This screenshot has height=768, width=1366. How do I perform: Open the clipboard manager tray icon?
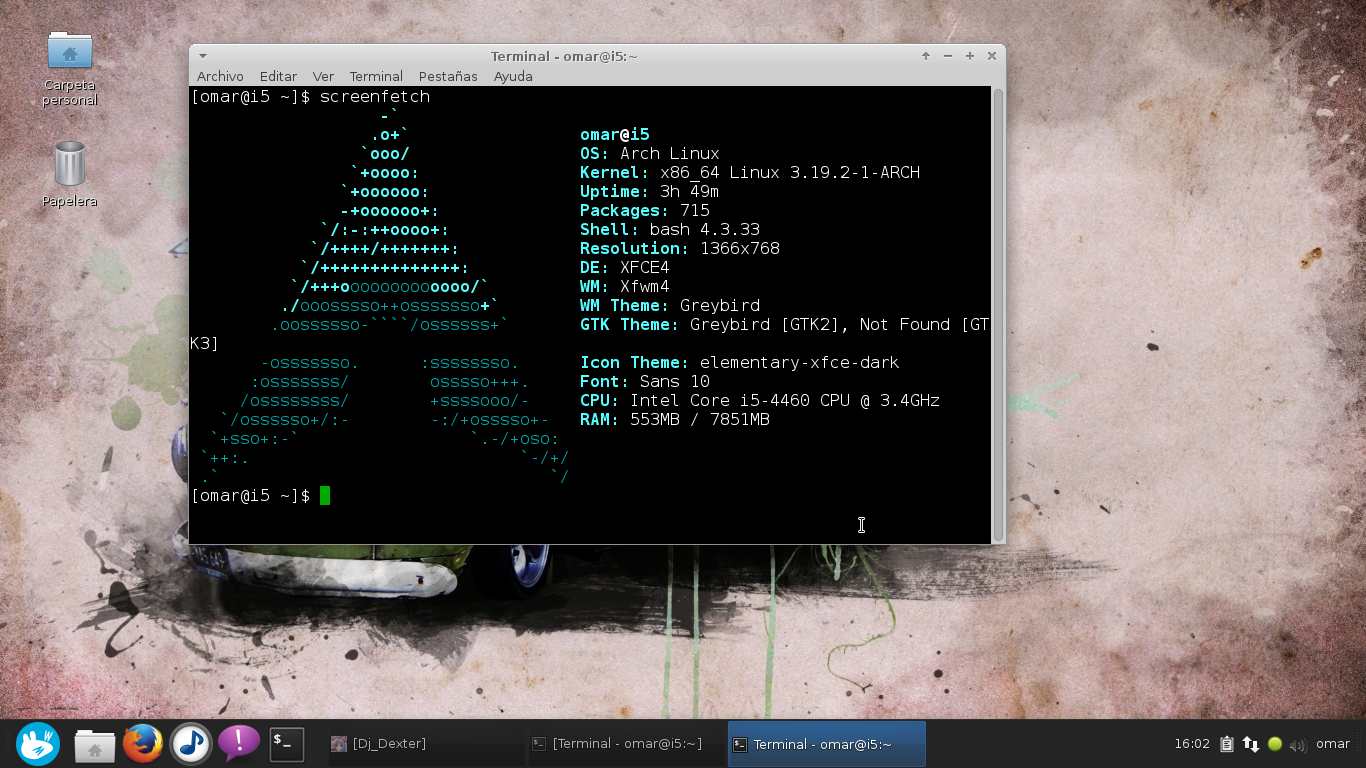click(x=1227, y=744)
